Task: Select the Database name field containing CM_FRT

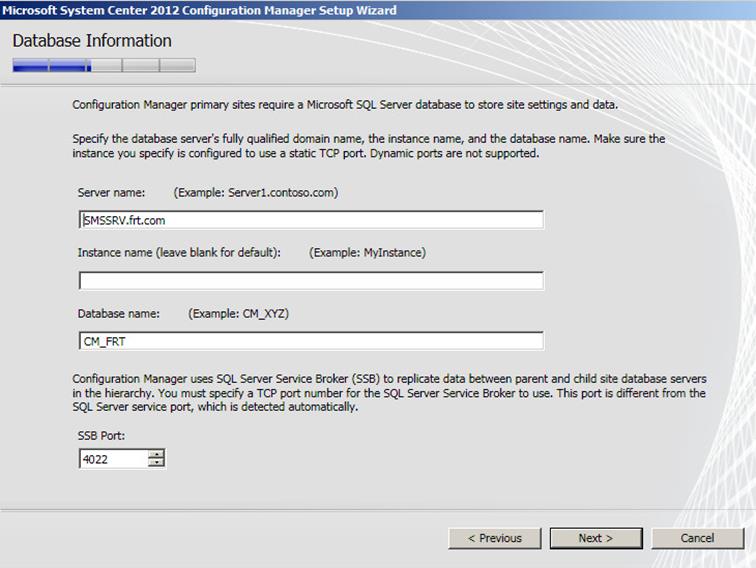Action: click(310, 342)
